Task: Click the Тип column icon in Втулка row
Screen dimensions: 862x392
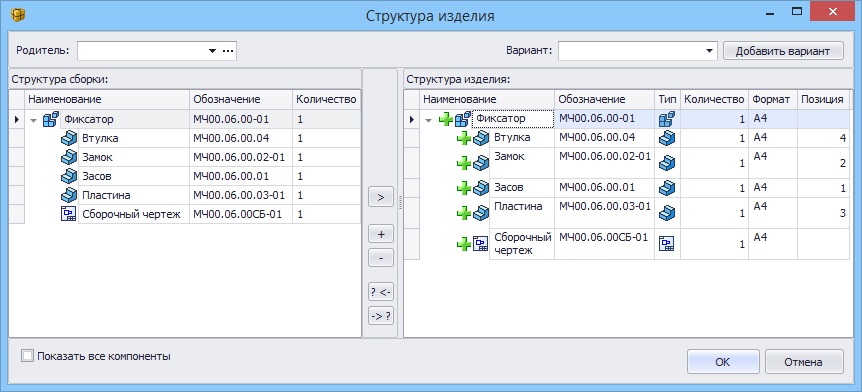Action: click(x=667, y=138)
